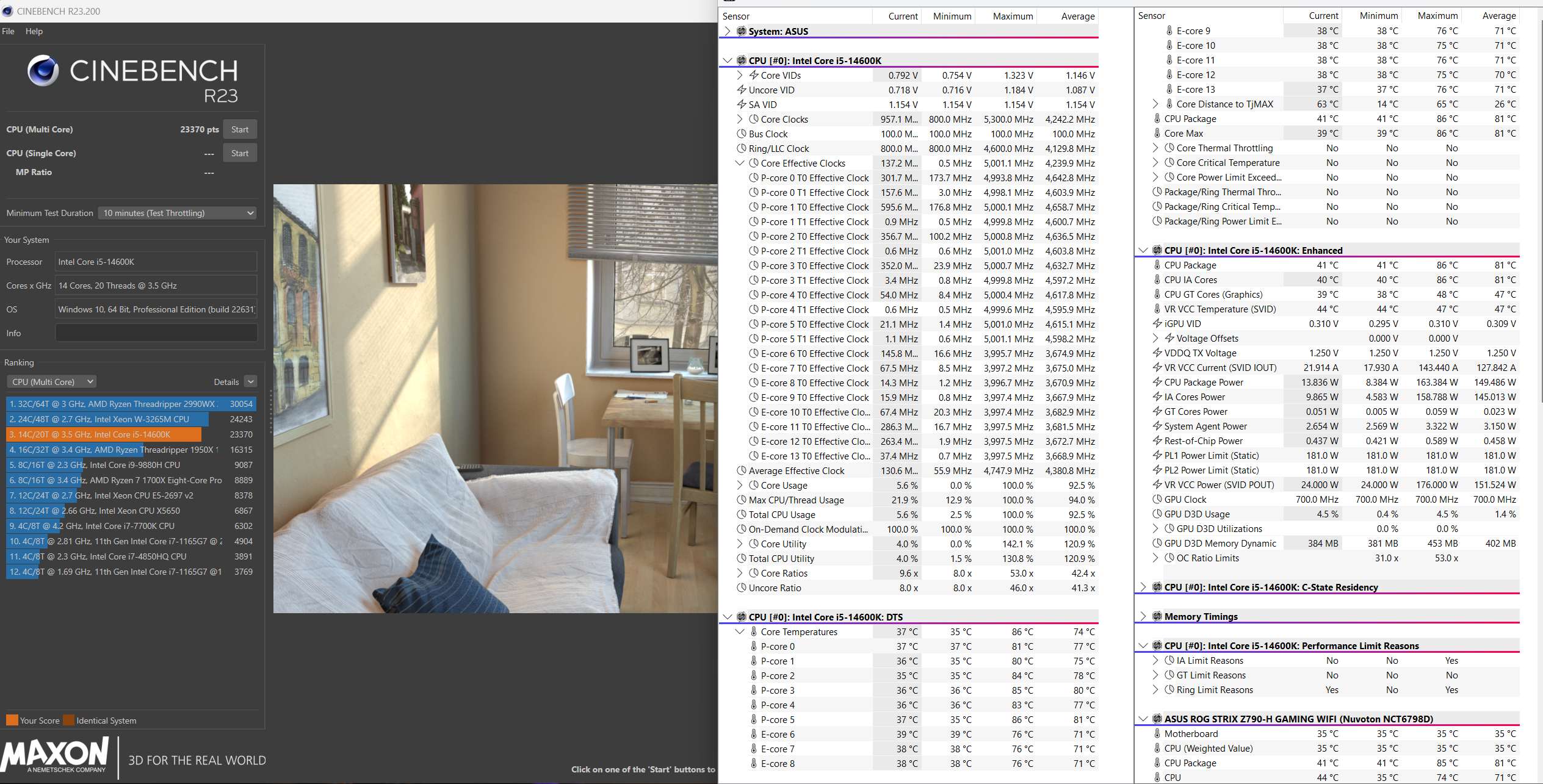Screen dimensions: 1543x784
Task: Start the CPU Single Core test
Action: 240,153
